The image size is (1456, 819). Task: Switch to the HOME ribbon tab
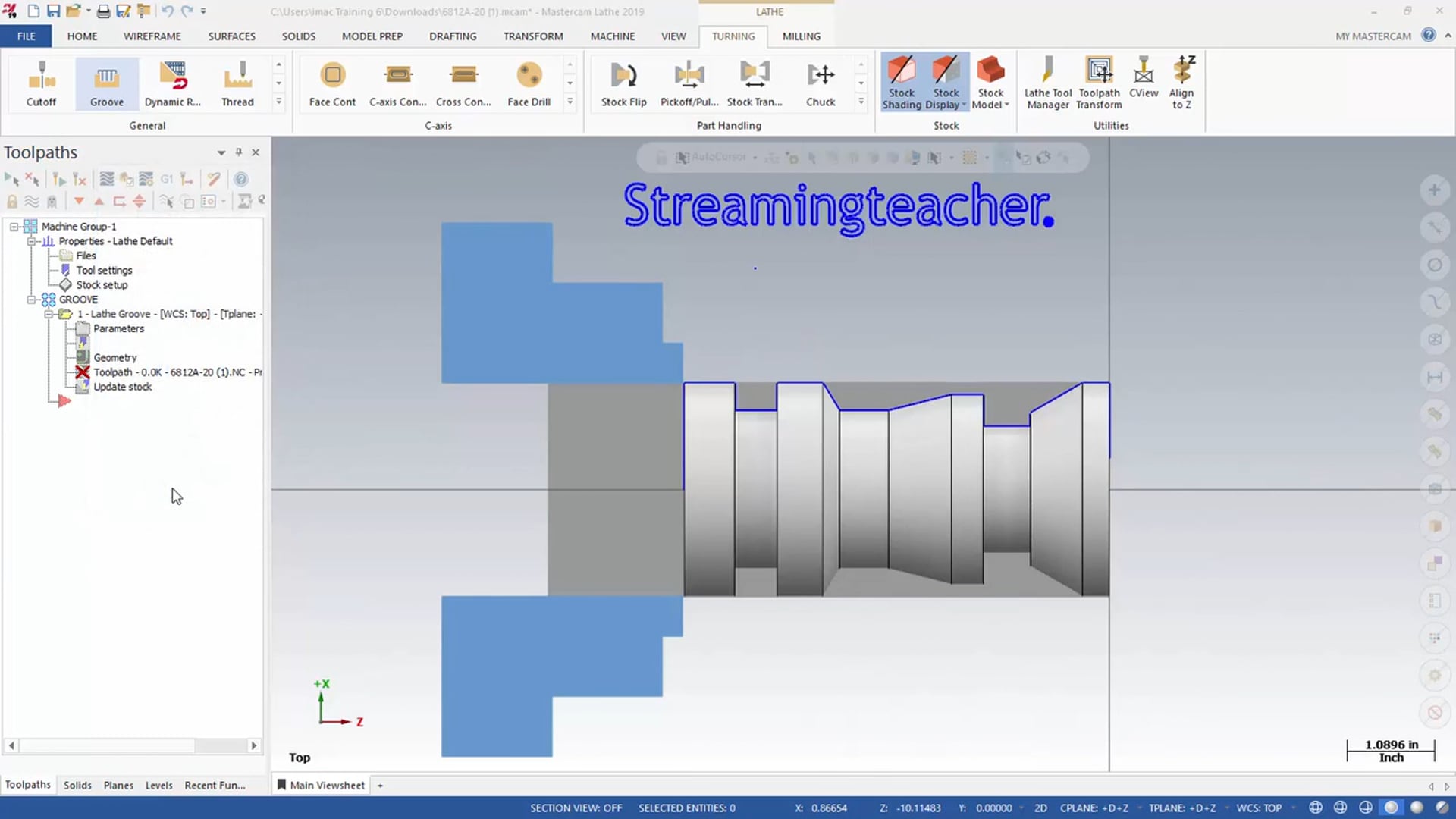82,36
